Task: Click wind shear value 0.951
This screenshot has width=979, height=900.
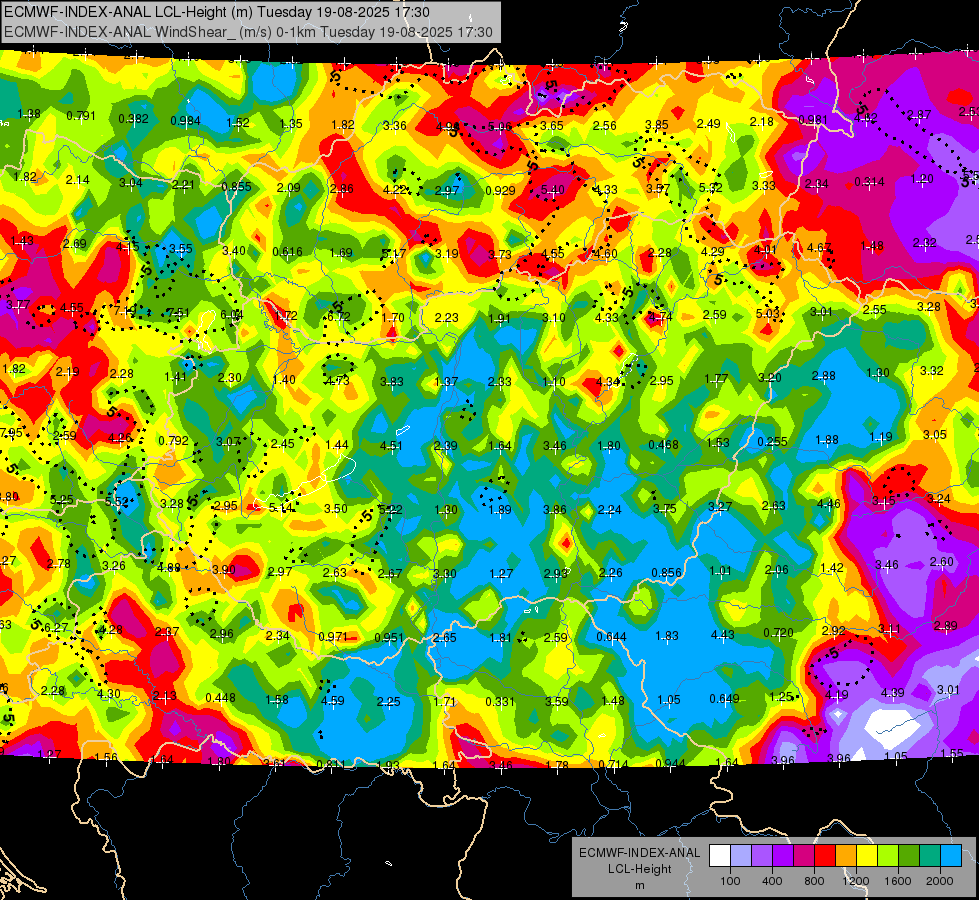Action: [389, 638]
